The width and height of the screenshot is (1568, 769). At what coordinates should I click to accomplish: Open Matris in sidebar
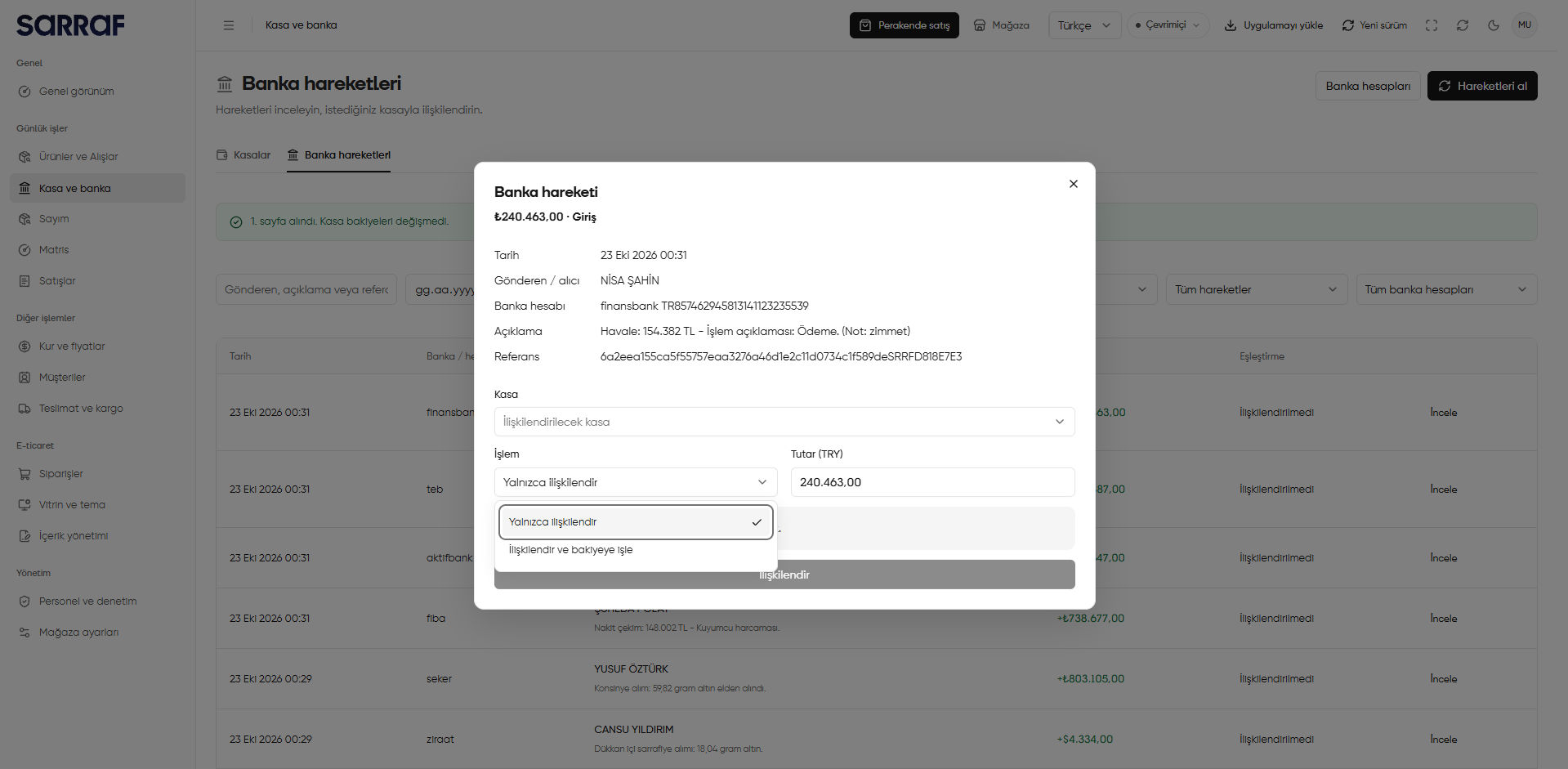tap(97, 250)
